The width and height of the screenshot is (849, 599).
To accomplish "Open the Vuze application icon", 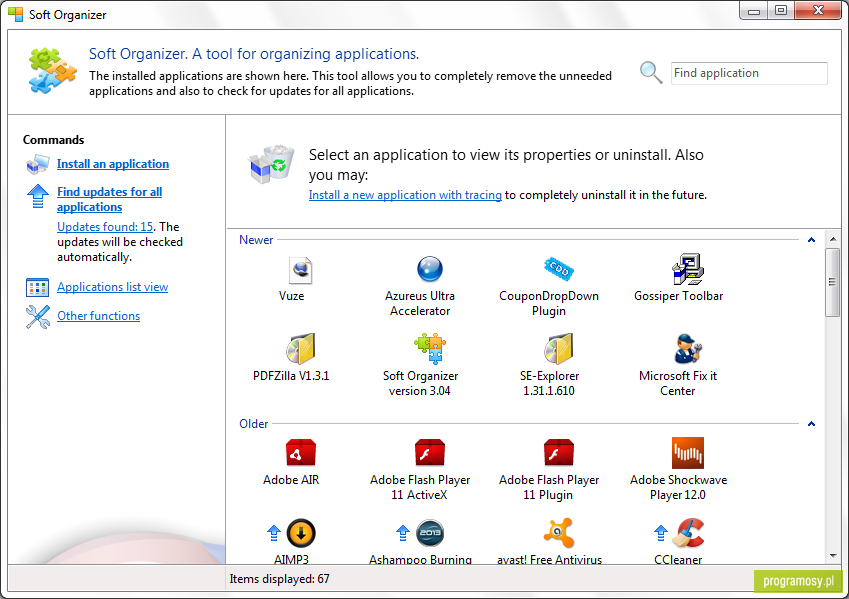I will point(300,270).
